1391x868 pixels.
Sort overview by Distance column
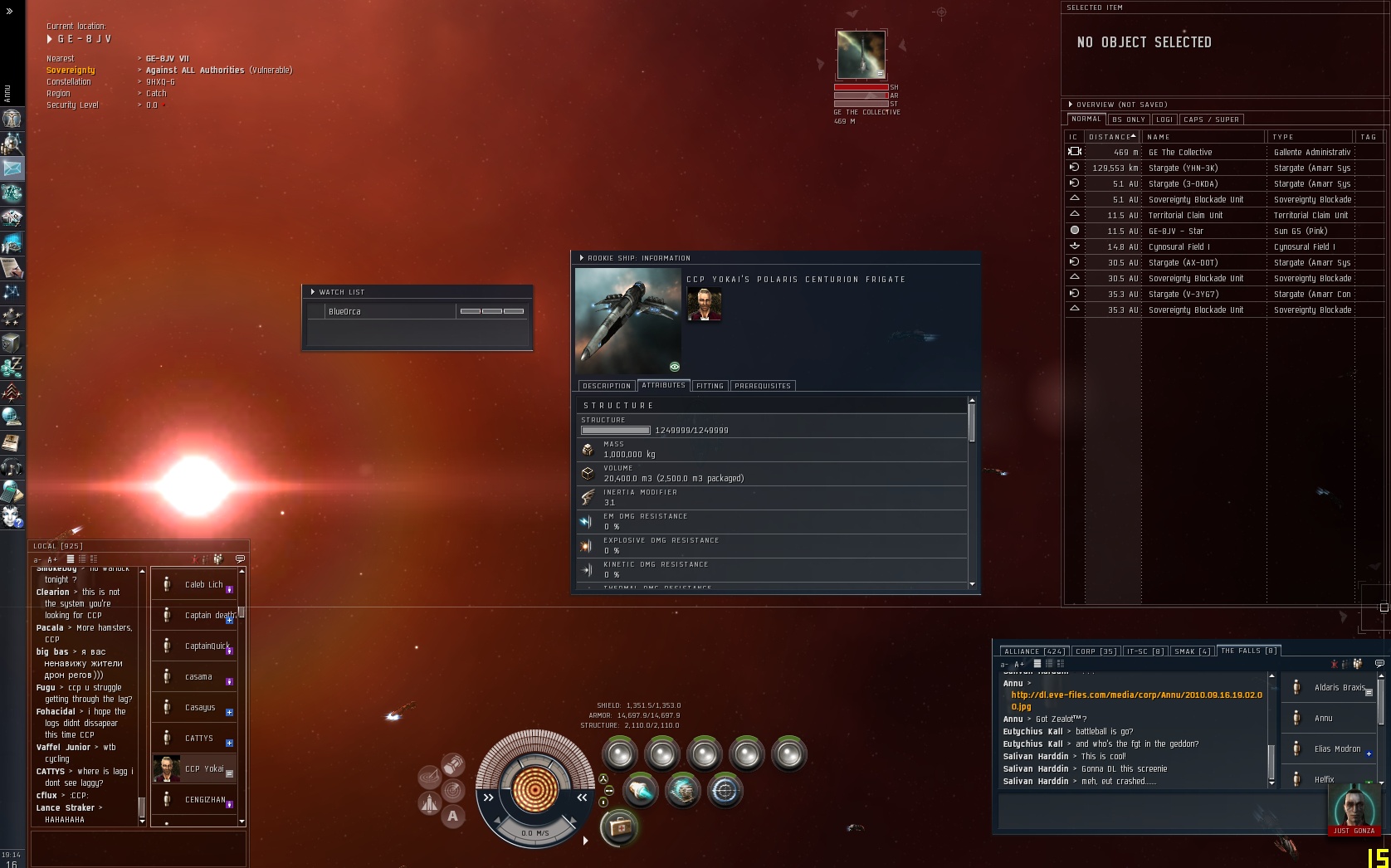1112,137
